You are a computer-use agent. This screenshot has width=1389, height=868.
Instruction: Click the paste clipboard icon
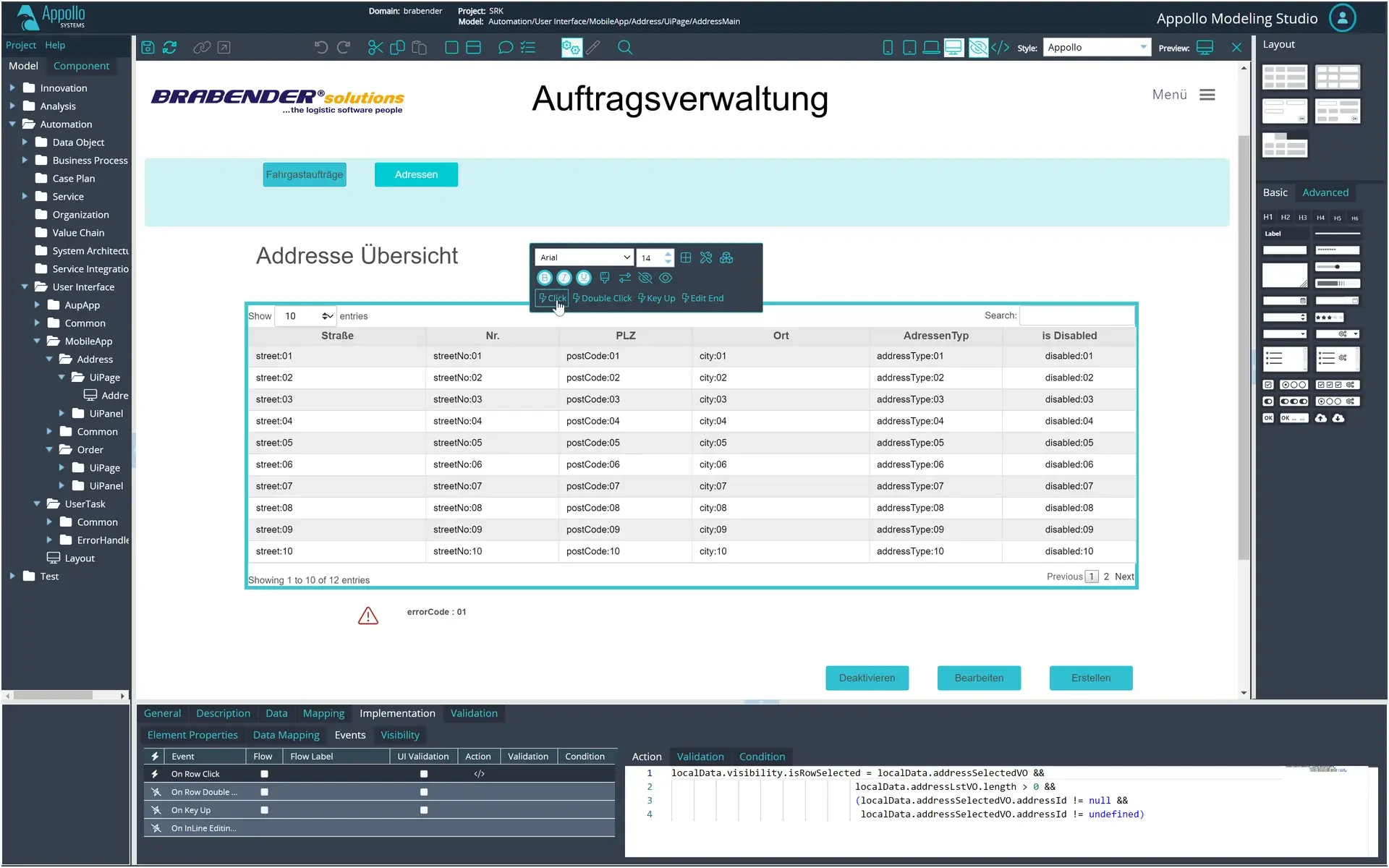click(419, 48)
